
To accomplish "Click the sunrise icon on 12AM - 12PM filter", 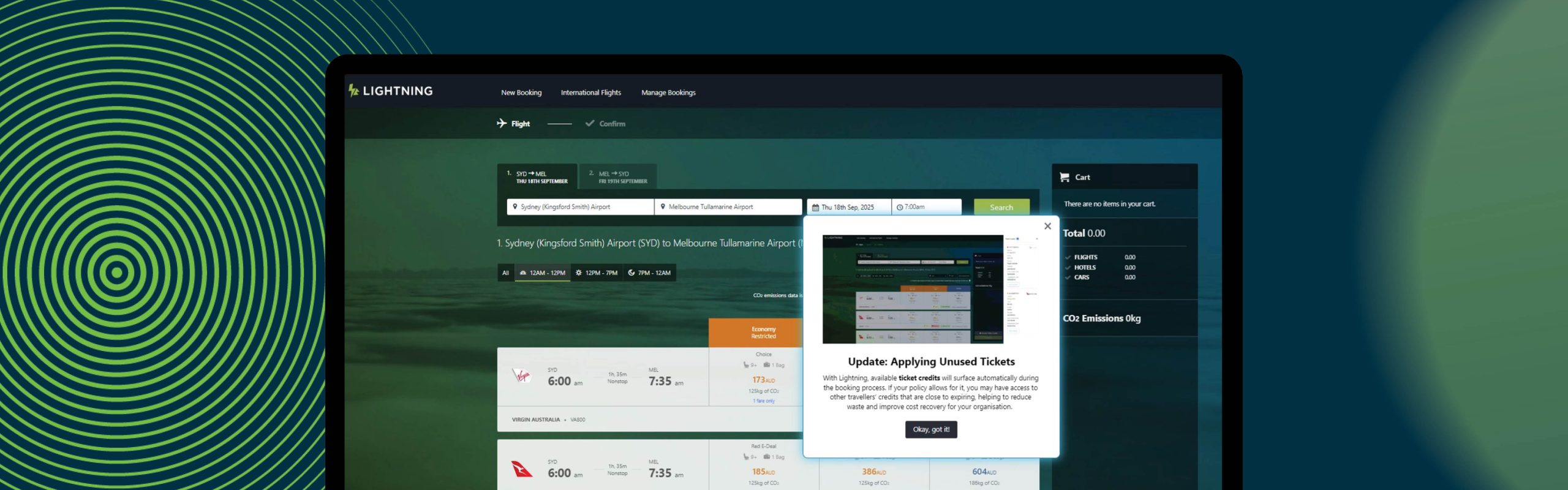I will tap(523, 273).
